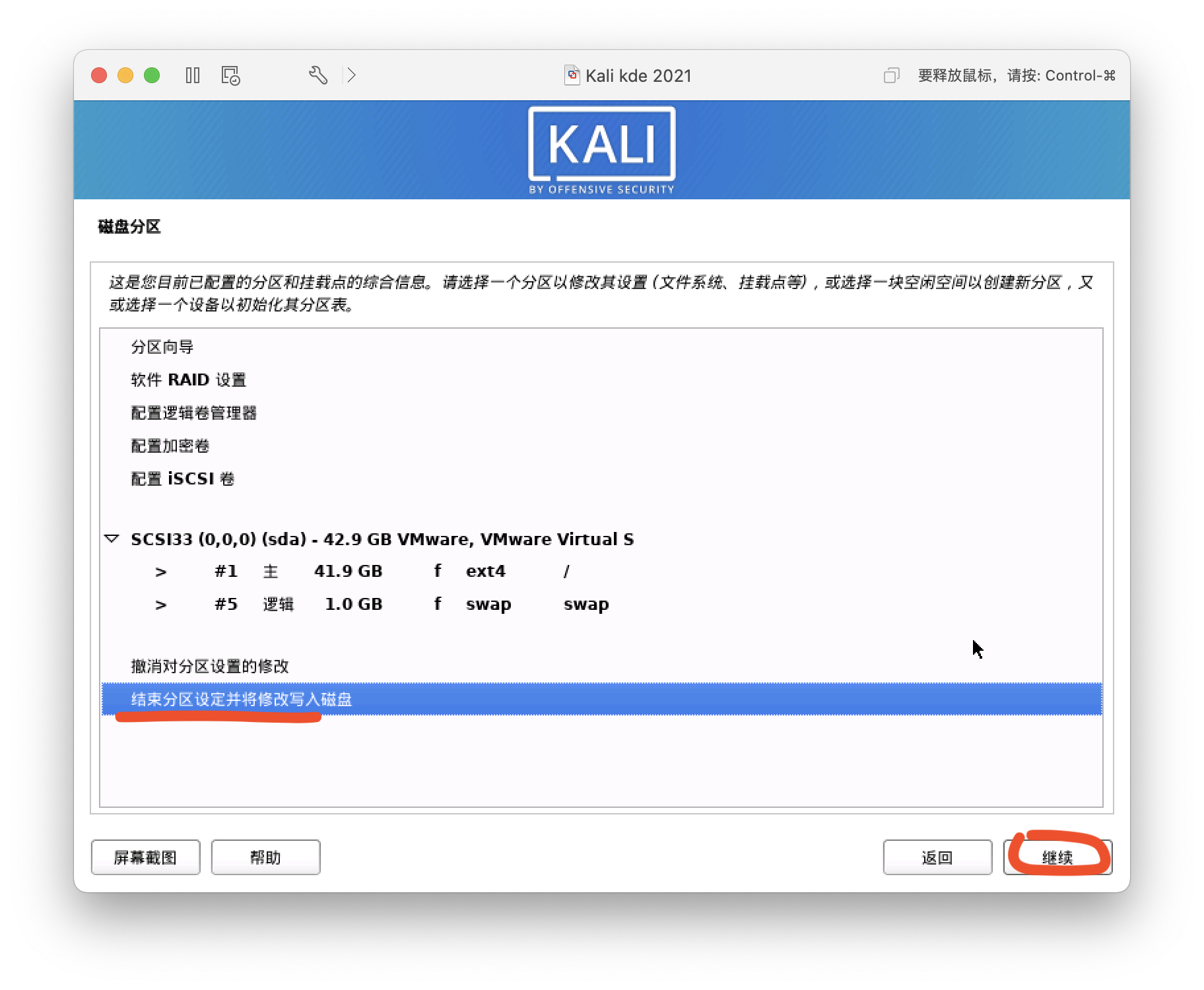Image resolution: width=1204 pixels, height=990 pixels.
Task: Expand the #5 swap partition arrow
Action: [160, 605]
